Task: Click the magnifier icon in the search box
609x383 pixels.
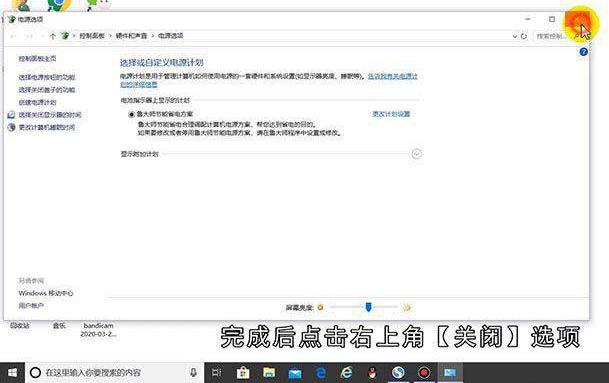Action: tap(578, 36)
